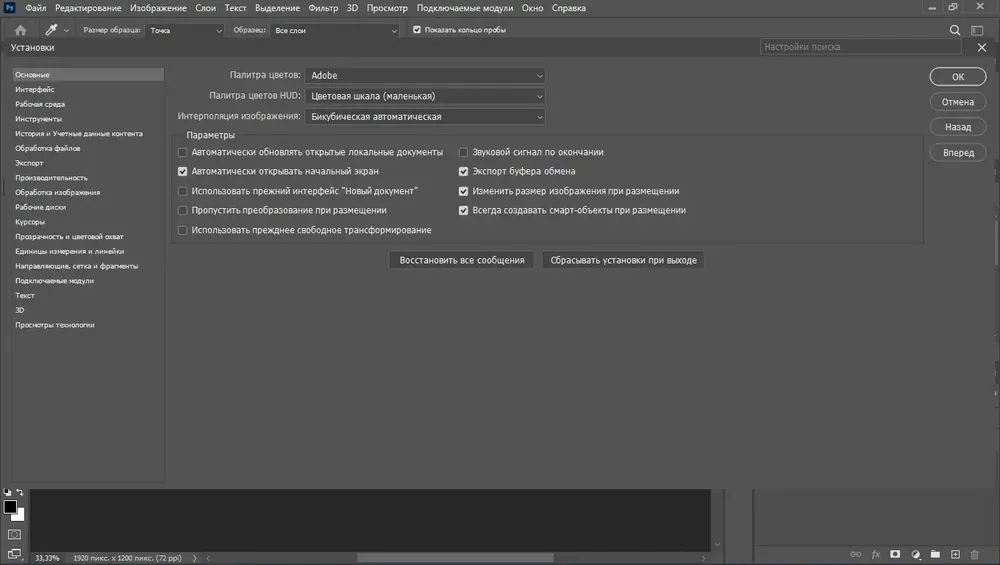Add a layer style fx icon

[876, 554]
